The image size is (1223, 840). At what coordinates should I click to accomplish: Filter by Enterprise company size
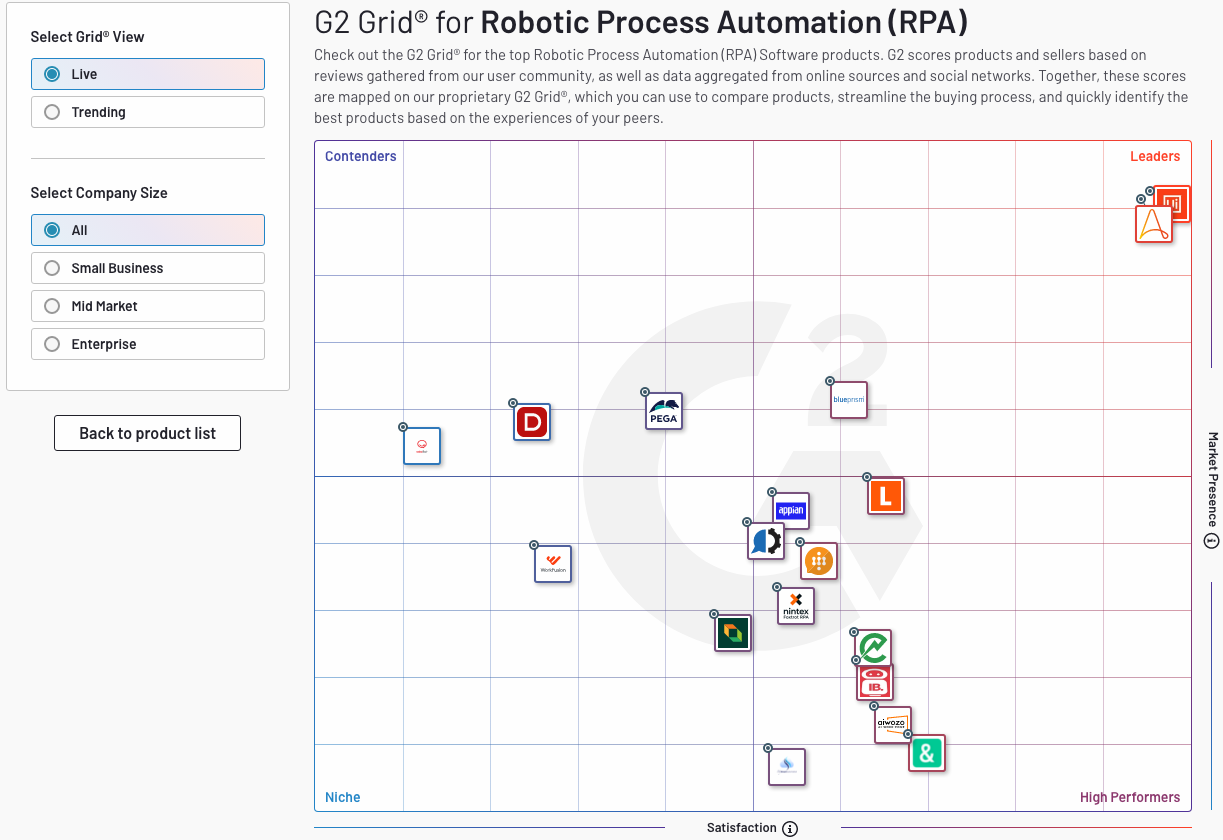point(148,344)
